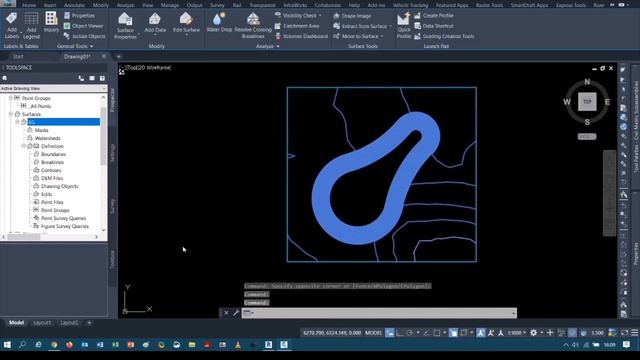The width and height of the screenshot is (640, 360).
Task: Select DEM Files tree item
Action: click(x=52, y=178)
